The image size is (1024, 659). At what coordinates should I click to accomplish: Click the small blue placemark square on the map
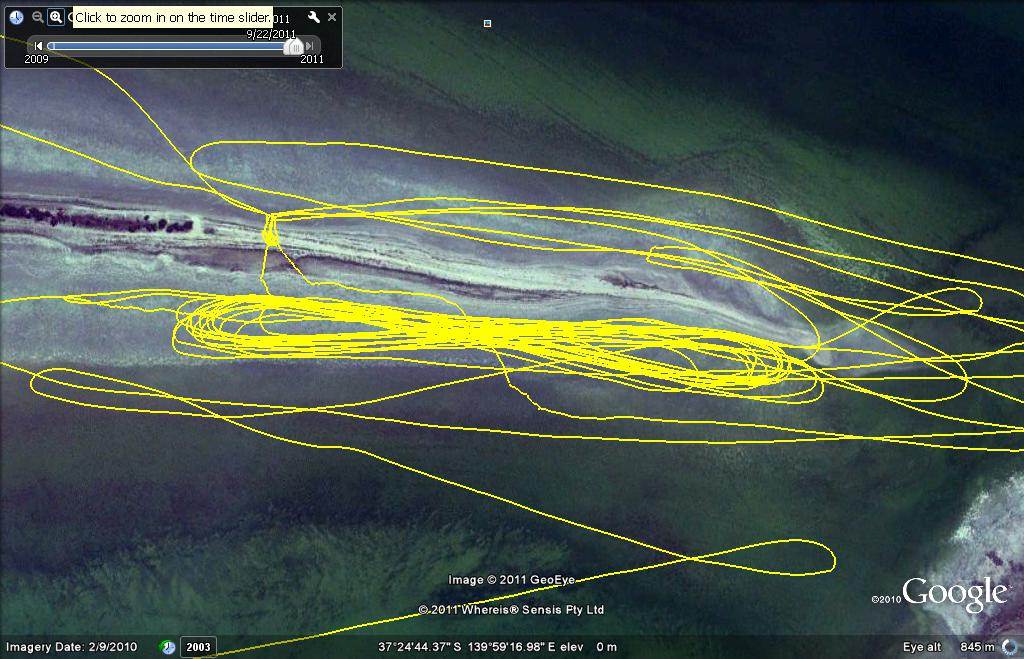tap(487, 23)
